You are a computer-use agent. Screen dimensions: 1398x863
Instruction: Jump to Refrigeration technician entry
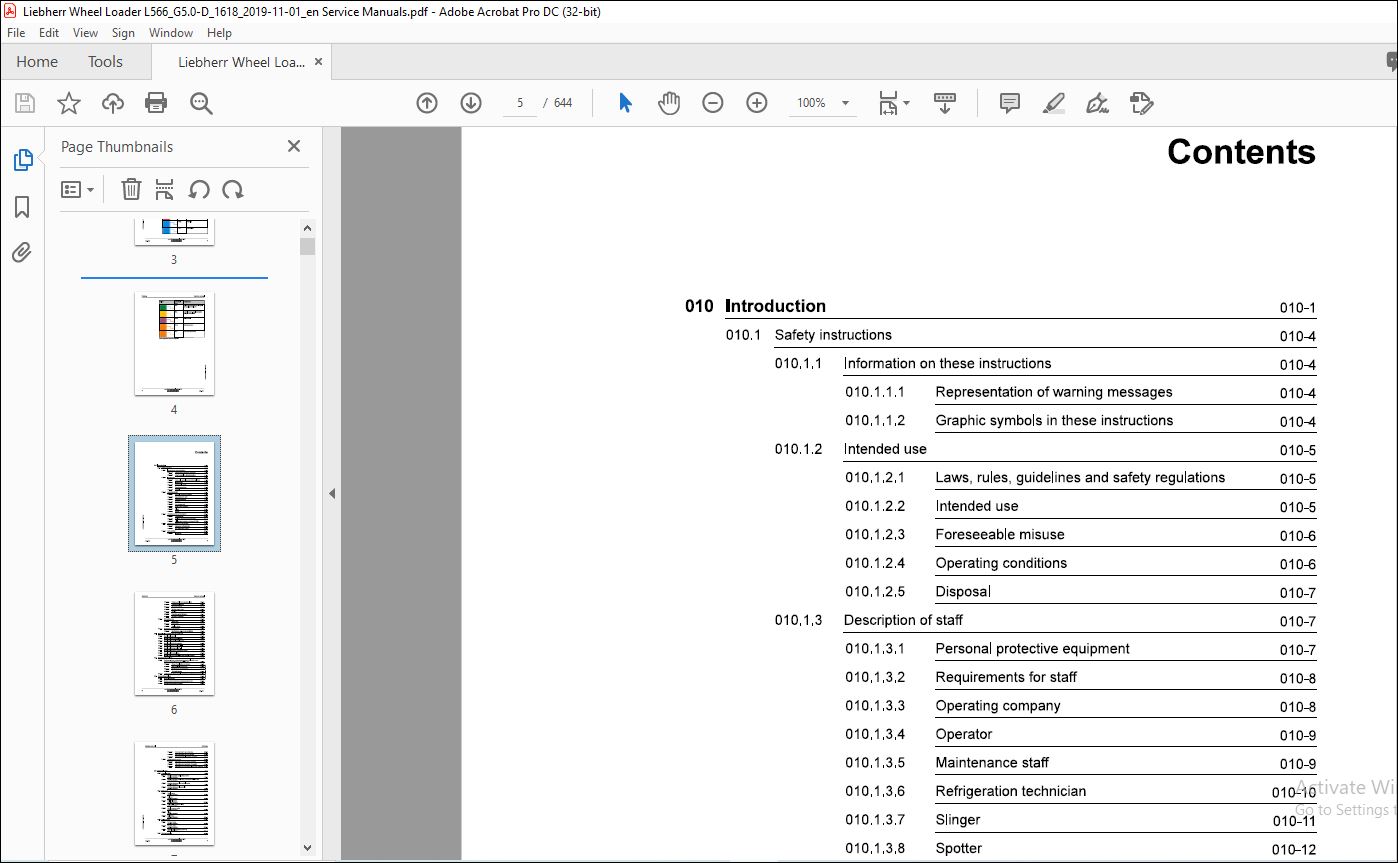click(1011, 791)
